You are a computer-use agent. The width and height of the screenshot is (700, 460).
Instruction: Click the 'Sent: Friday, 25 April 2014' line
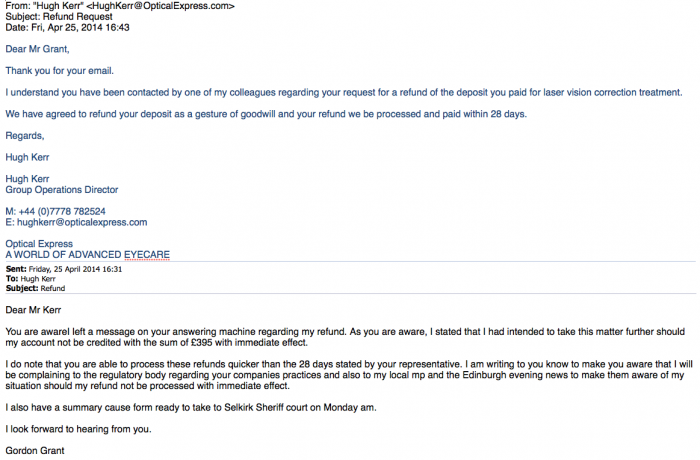pos(64,269)
